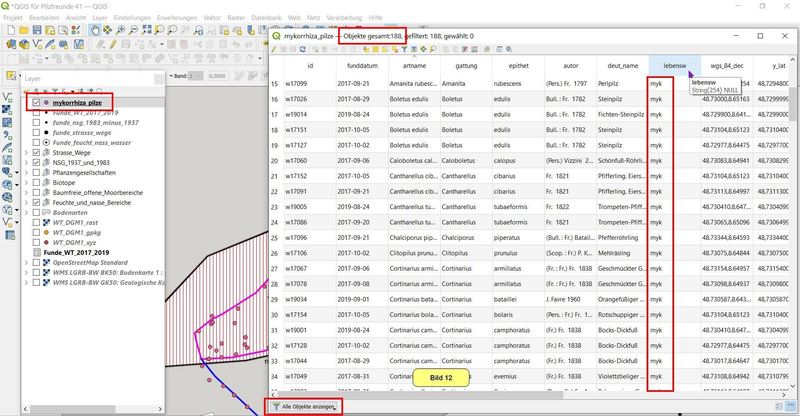This screenshot has height=416, width=800.
Task: Sort table by artname column header
Action: click(x=414, y=66)
